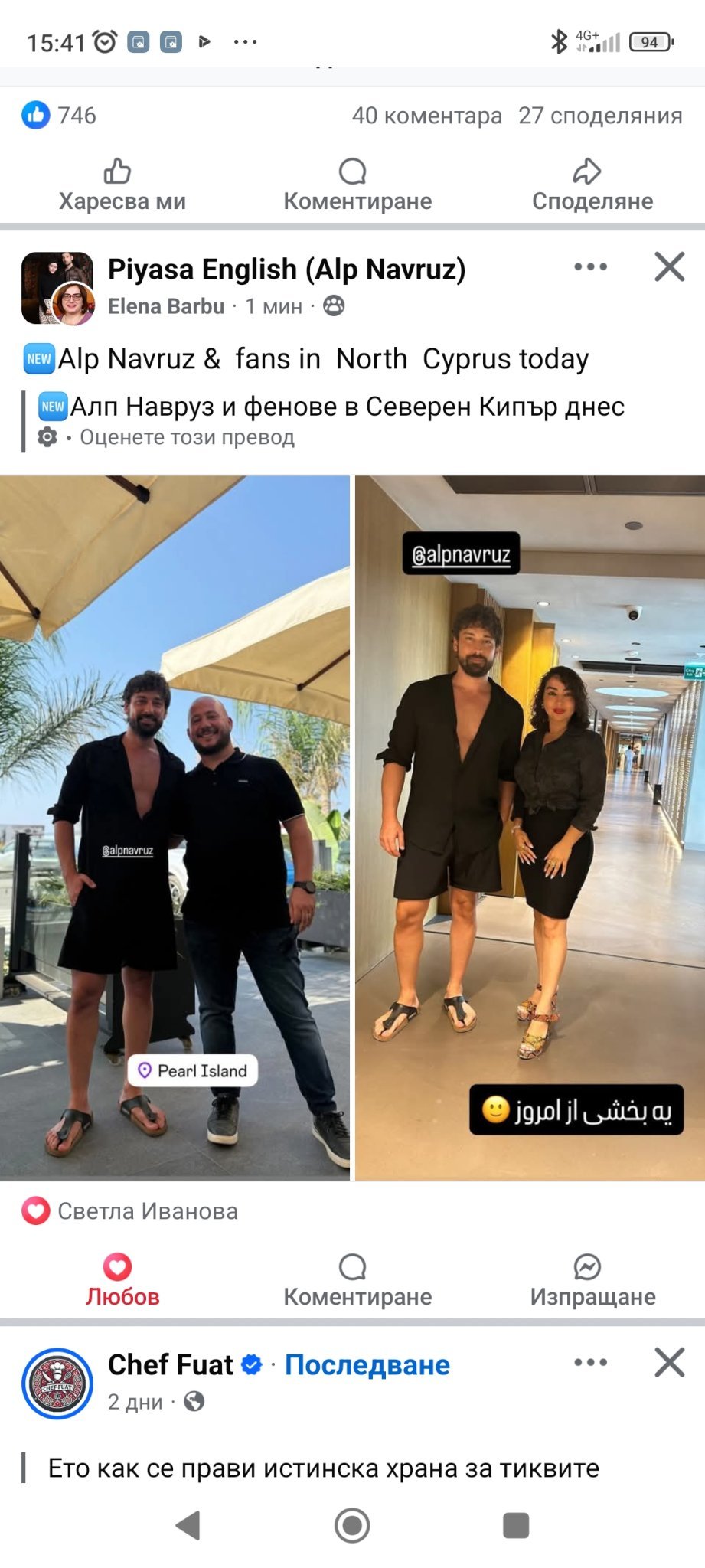Screen dimensions: 705x1568
Task: Follow Chef Fuat via Последване link
Action: (x=367, y=1365)
